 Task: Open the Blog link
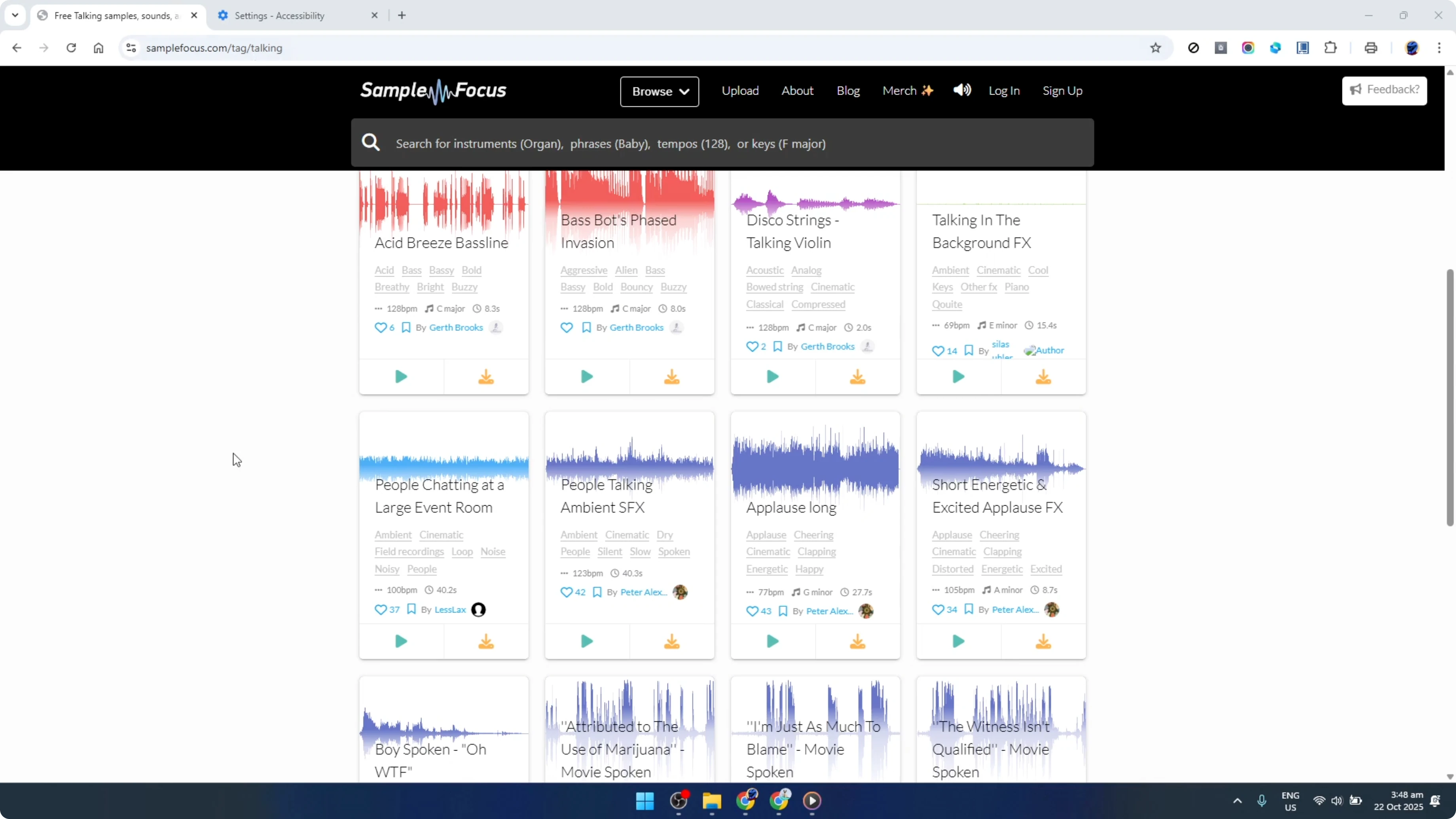(848, 91)
